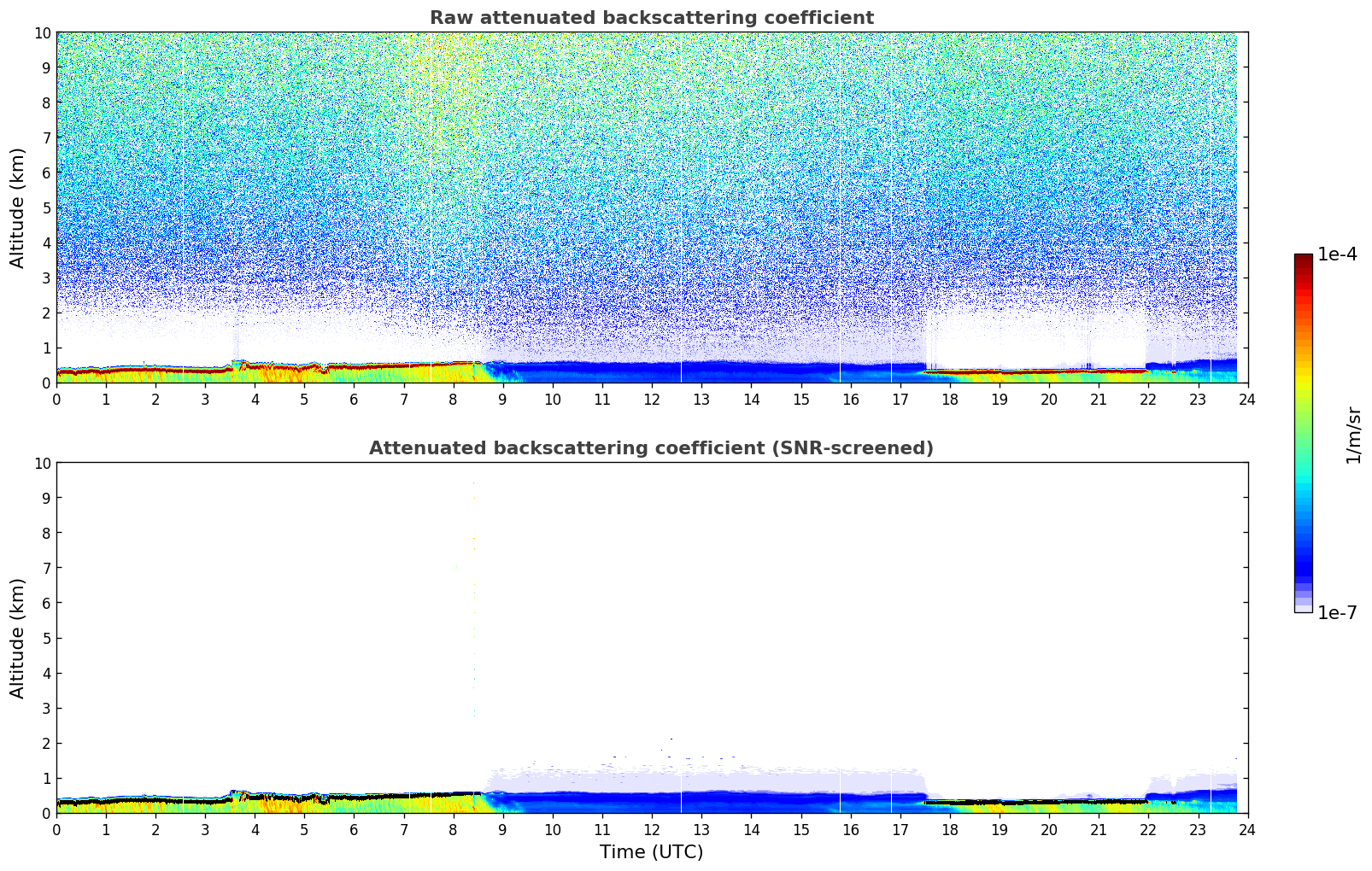Screen dimensions: 1372x871
Task: Click the colorbar gradient scale
Action: [x=1303, y=433]
